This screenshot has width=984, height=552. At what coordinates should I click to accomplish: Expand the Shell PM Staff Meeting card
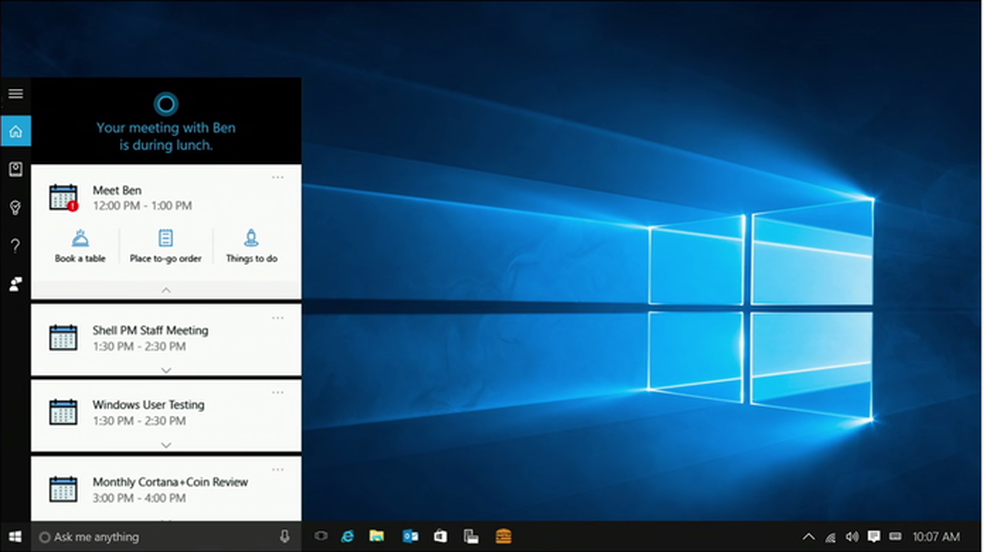point(166,370)
